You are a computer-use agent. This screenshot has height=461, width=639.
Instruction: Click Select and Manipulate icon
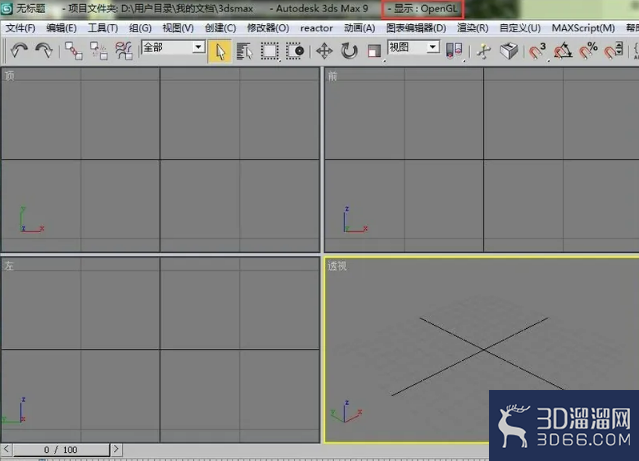[x=484, y=51]
